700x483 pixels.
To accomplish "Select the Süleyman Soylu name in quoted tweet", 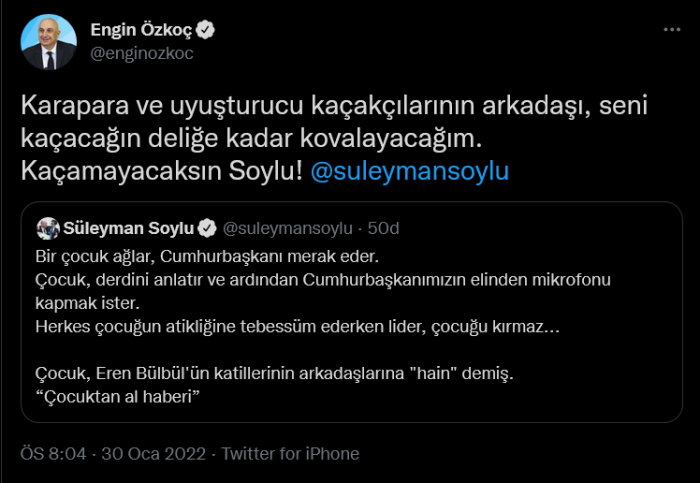I will coord(128,229).
